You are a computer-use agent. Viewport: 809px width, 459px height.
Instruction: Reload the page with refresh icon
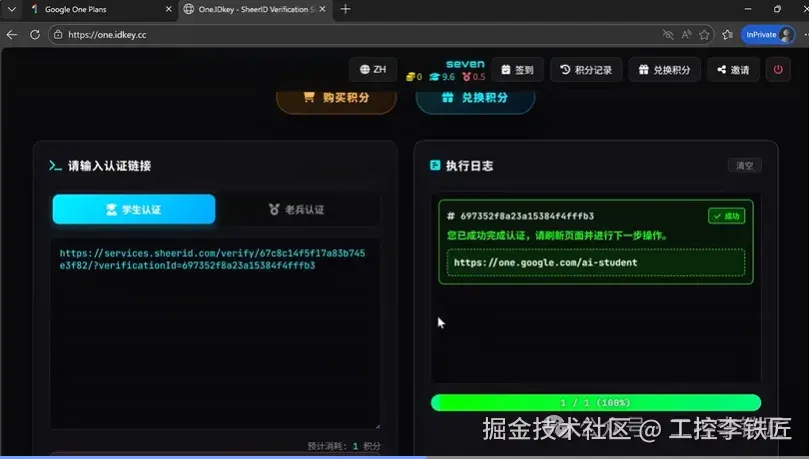click(x=35, y=35)
